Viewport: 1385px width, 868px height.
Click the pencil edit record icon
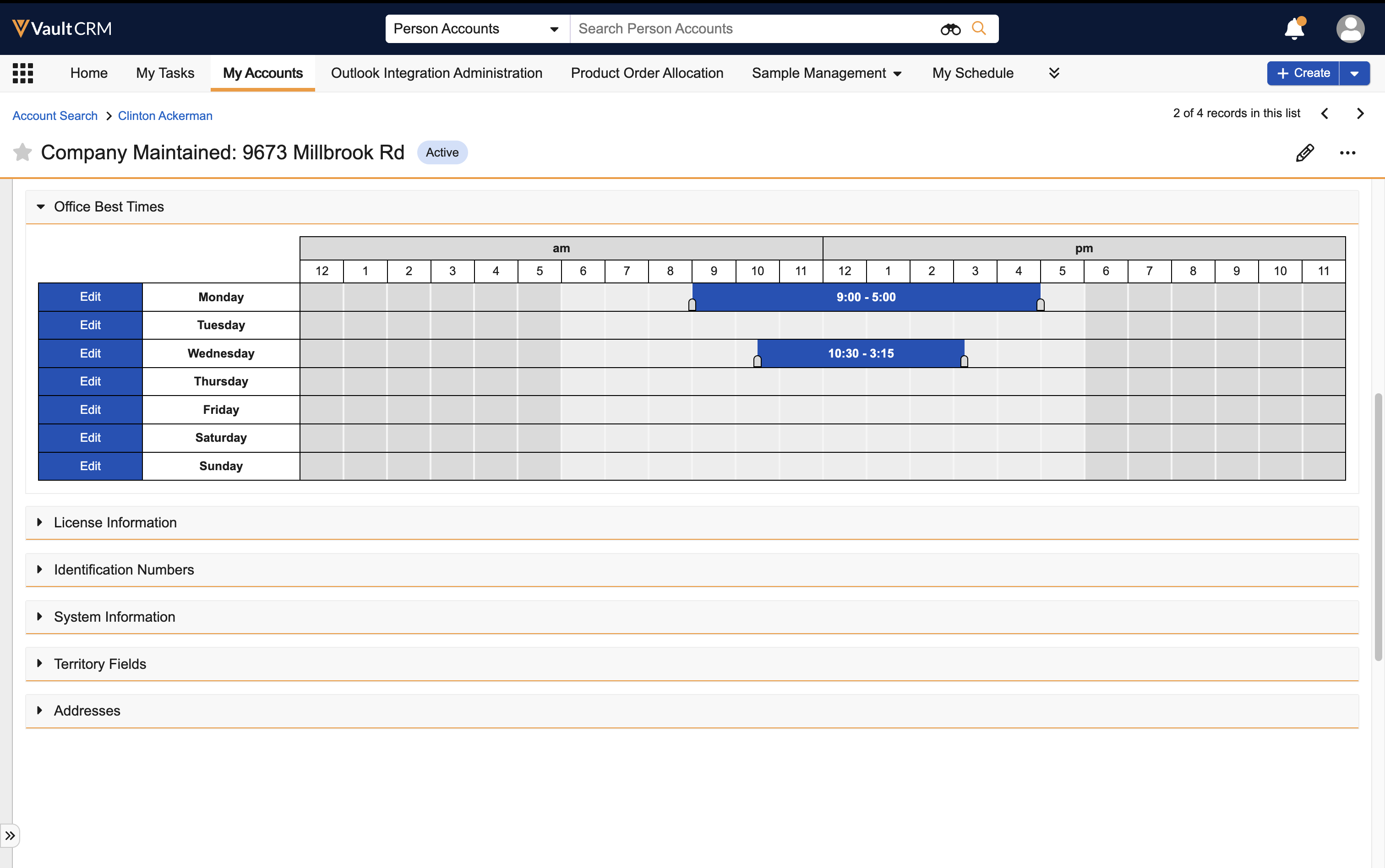click(x=1304, y=153)
